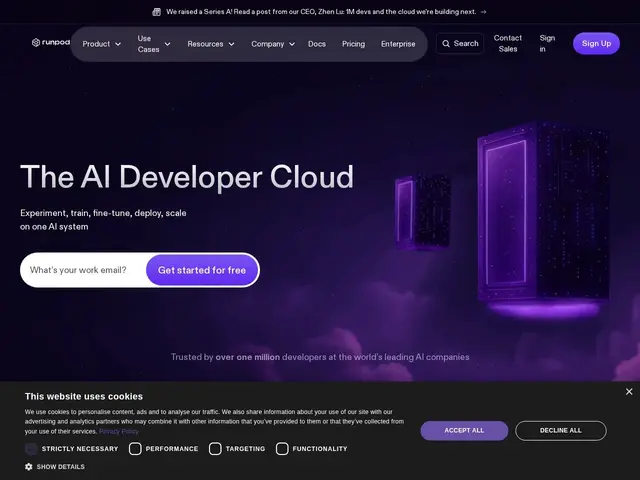This screenshot has height=480, width=640.
Task: Expand cookie Show Details
Action: (x=55, y=467)
